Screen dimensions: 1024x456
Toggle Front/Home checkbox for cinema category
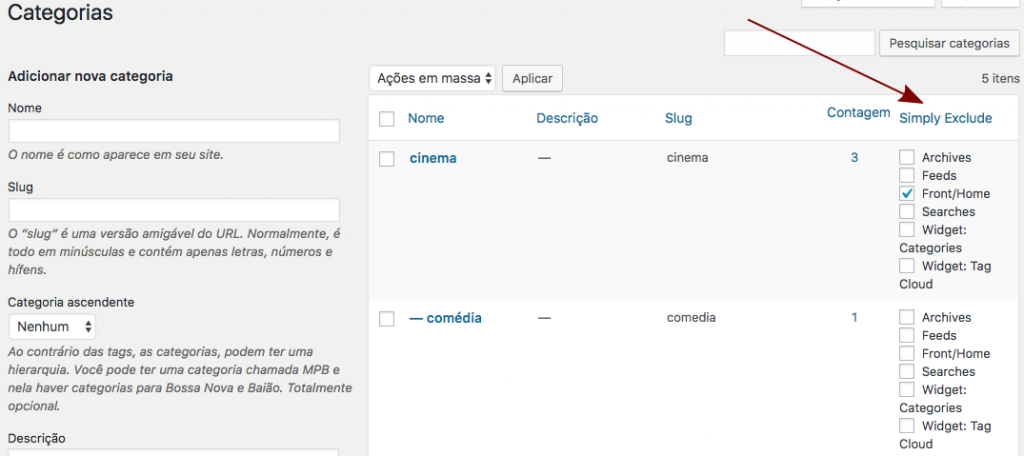coord(907,193)
